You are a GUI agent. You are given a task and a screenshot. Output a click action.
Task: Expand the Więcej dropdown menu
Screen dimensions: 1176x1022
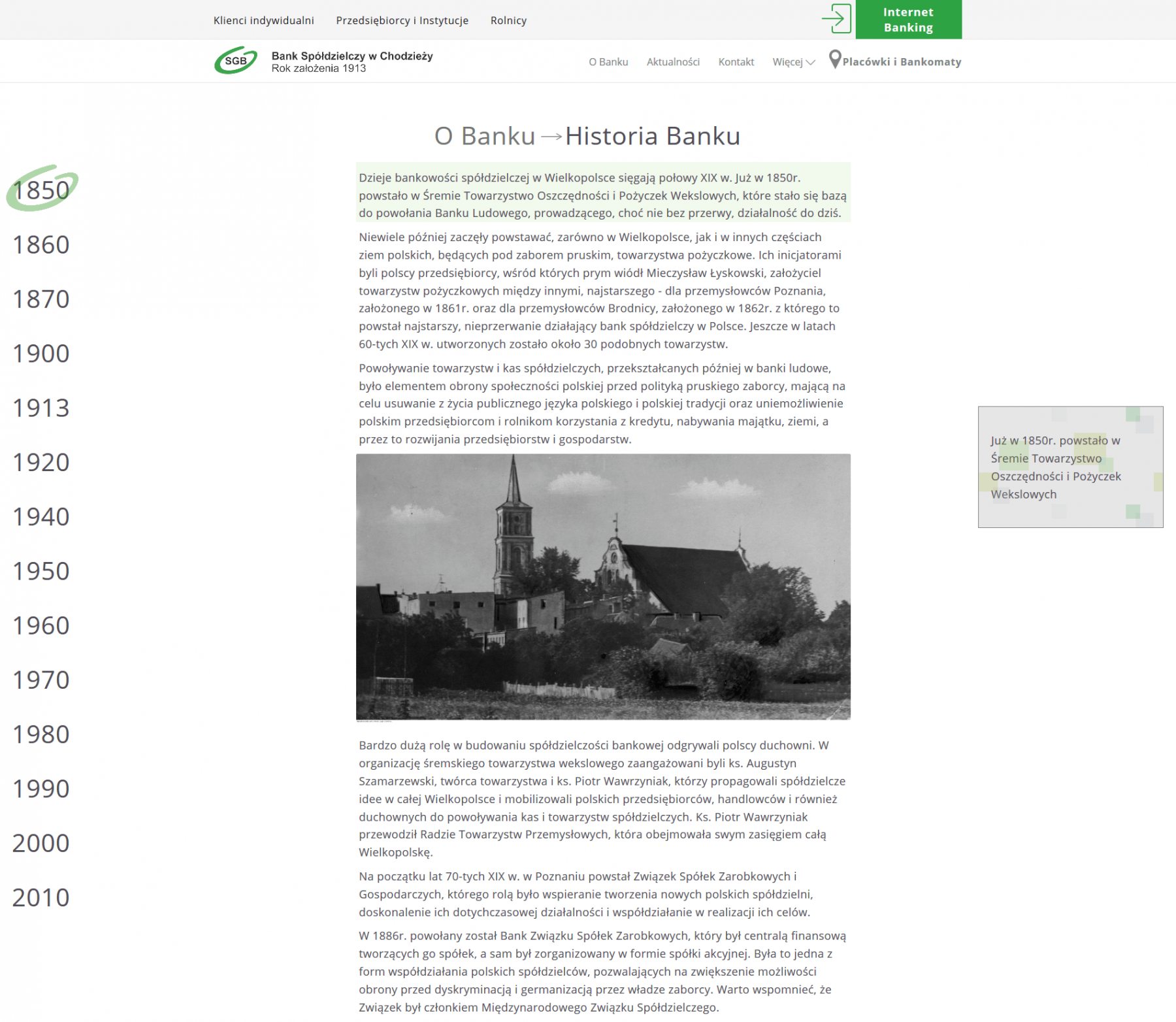click(793, 62)
